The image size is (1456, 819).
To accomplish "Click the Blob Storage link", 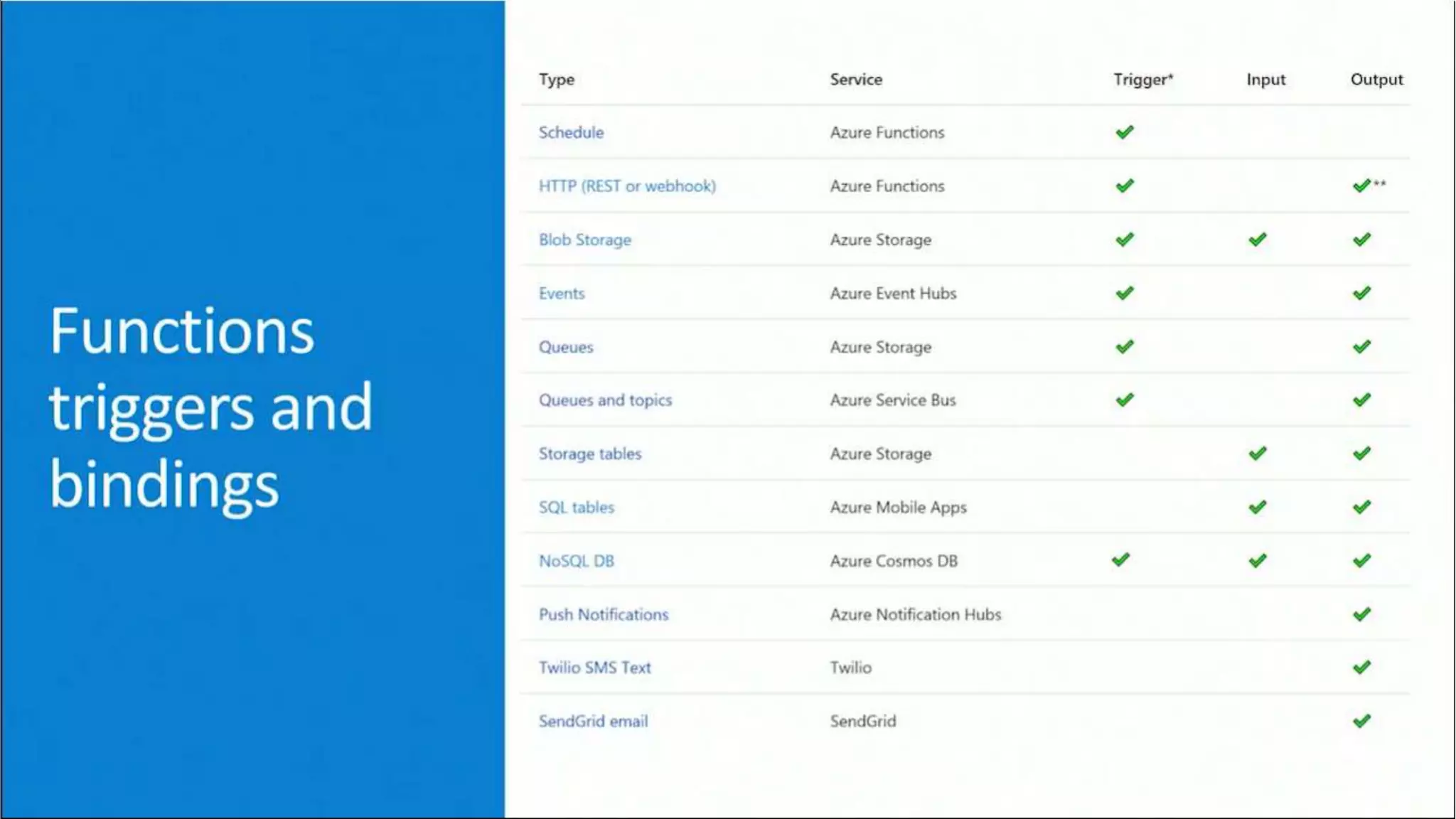I will coord(584,240).
